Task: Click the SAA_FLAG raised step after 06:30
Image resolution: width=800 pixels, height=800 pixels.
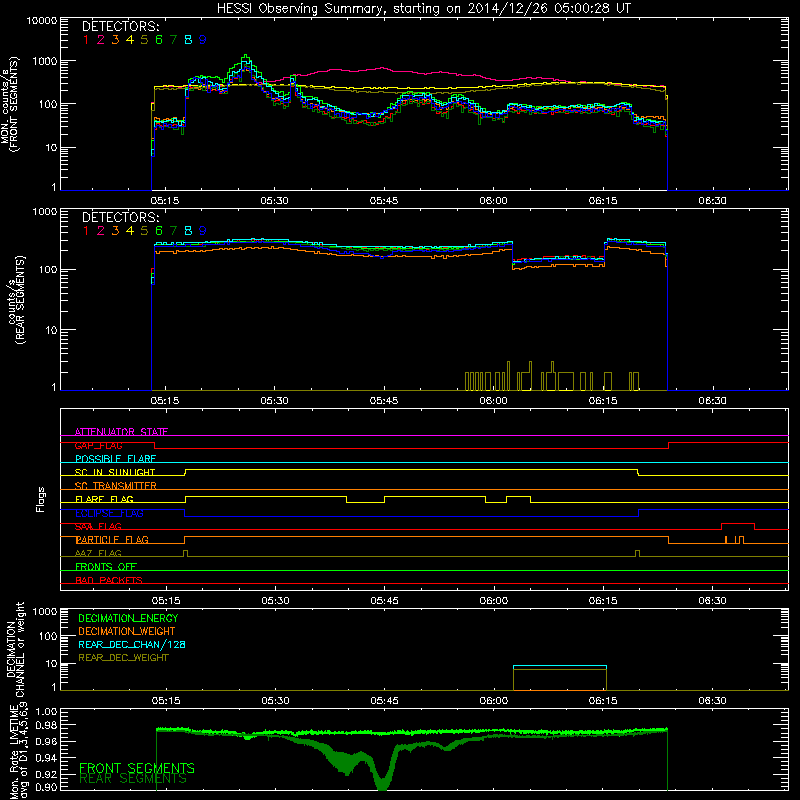Action: pyautogui.click(x=738, y=524)
